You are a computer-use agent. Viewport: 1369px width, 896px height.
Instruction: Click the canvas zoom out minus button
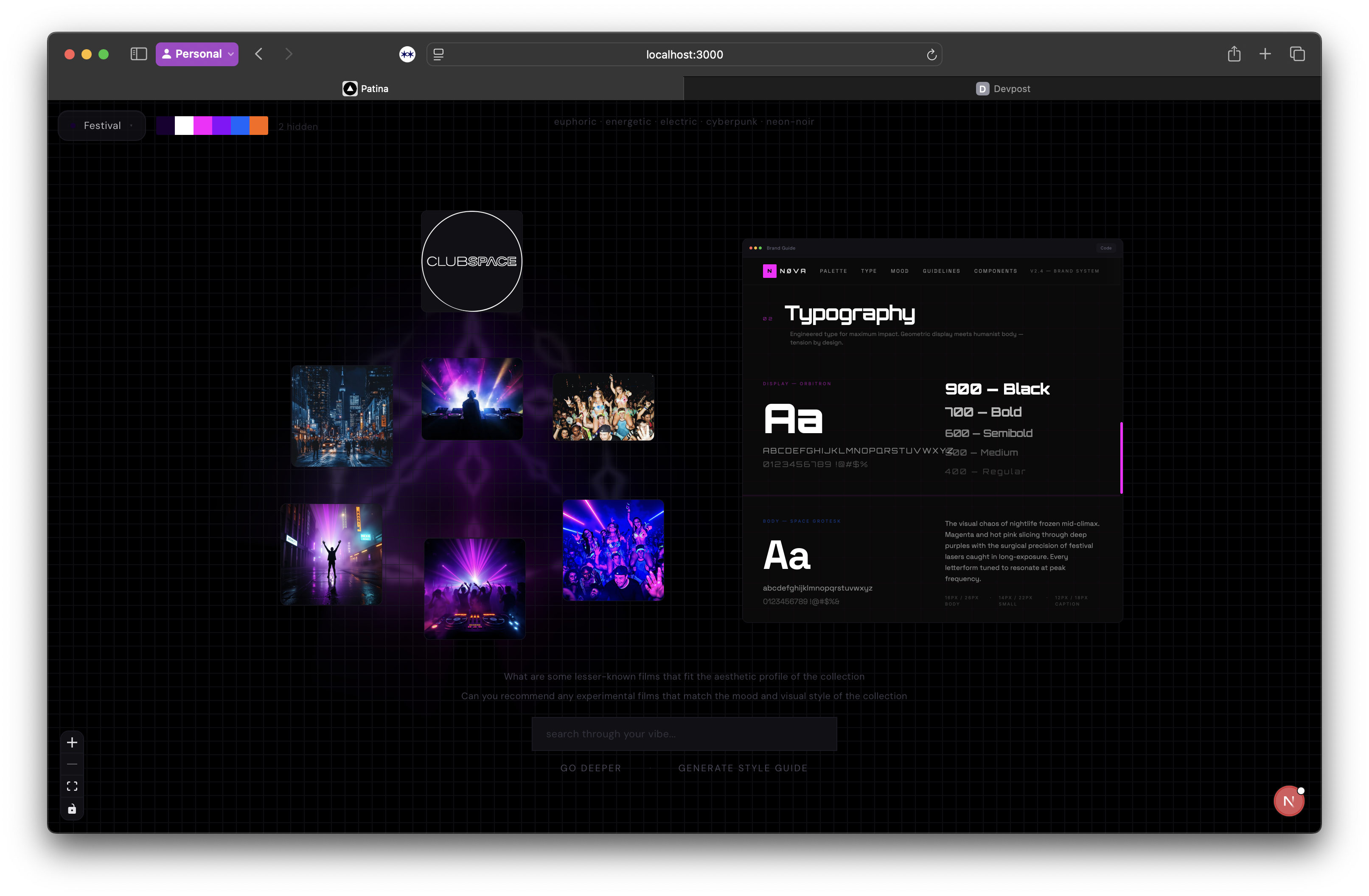coord(72,764)
